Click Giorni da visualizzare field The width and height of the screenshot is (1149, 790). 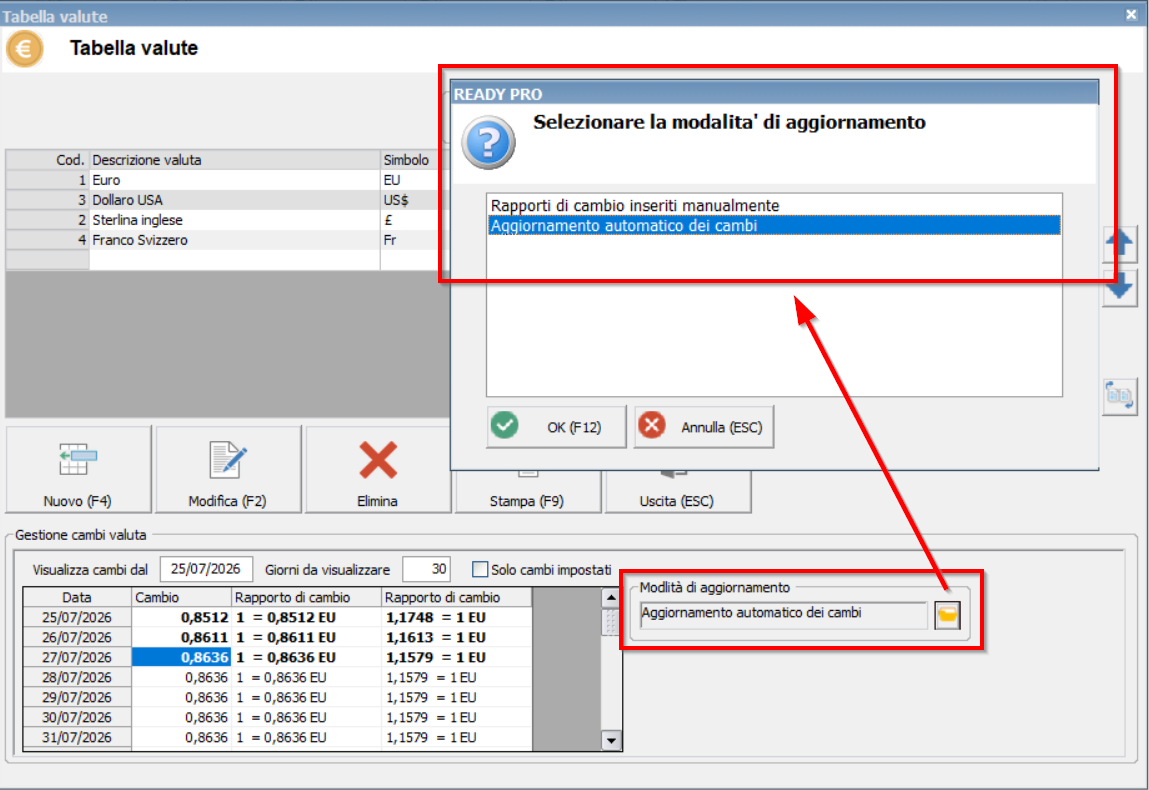(426, 569)
